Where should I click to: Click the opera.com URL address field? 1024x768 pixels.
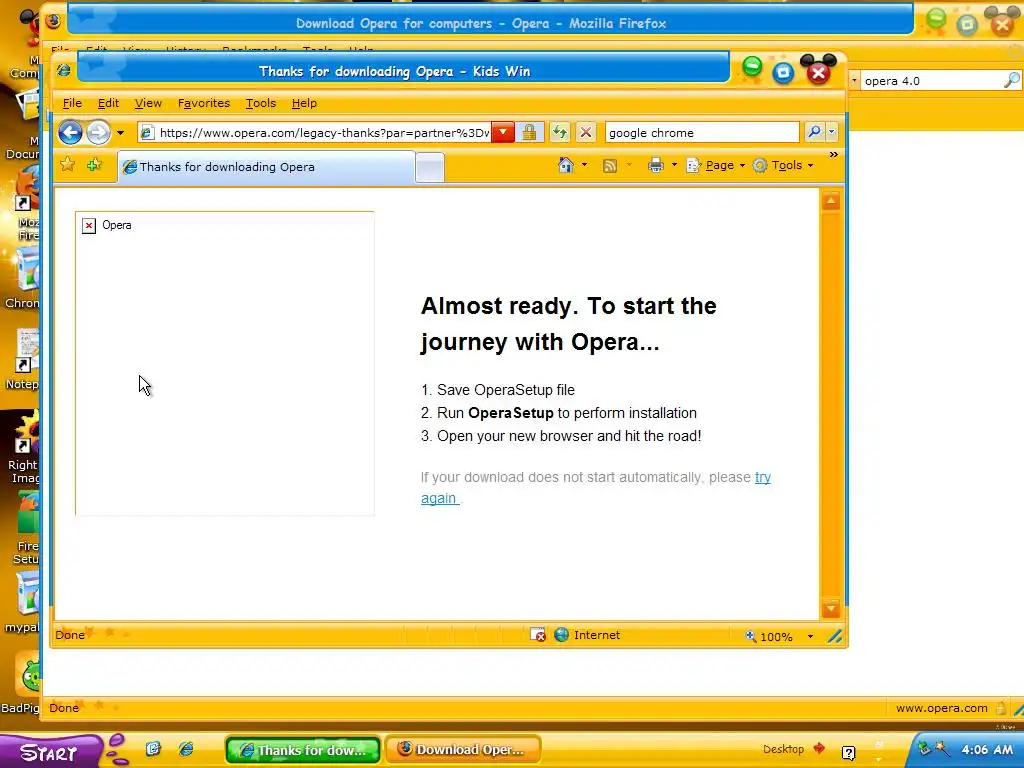(315, 133)
